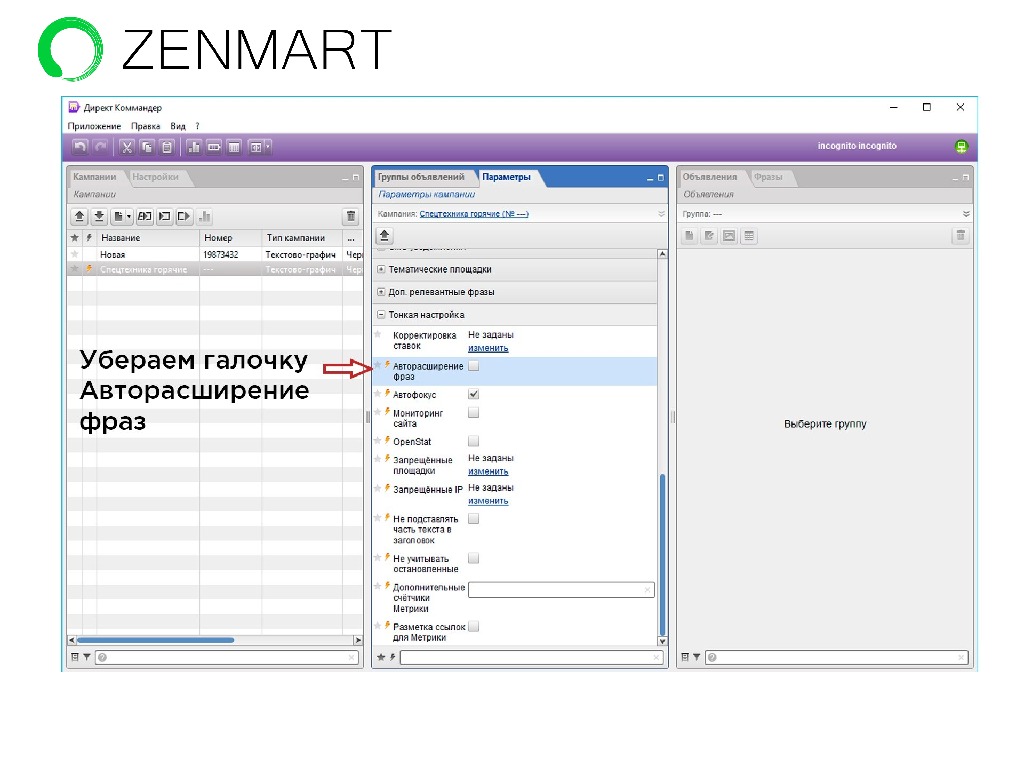Click the download campaigns arrow icon

click(x=99, y=216)
